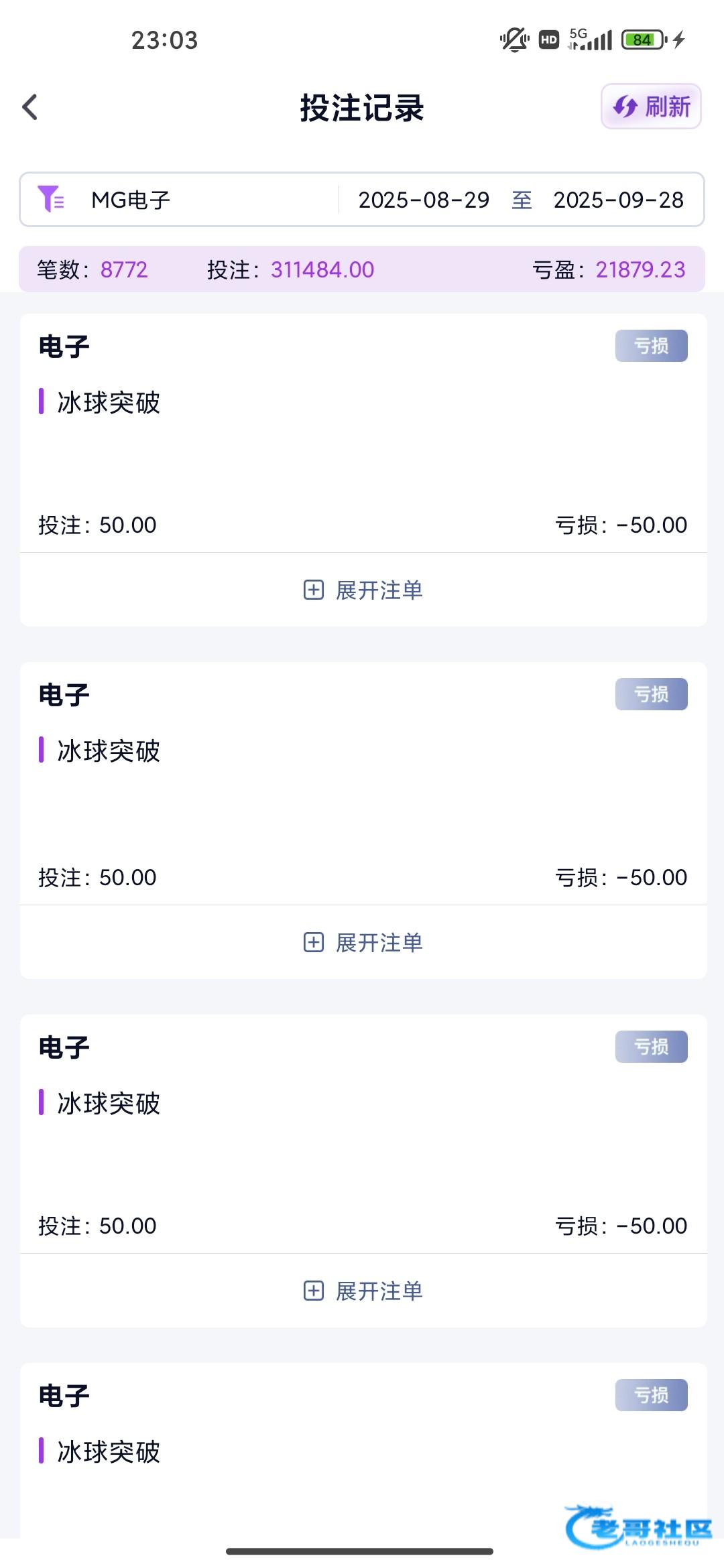The width and height of the screenshot is (724, 1568).
Task: Tap the 亏损 badge on second record
Action: pos(651,694)
